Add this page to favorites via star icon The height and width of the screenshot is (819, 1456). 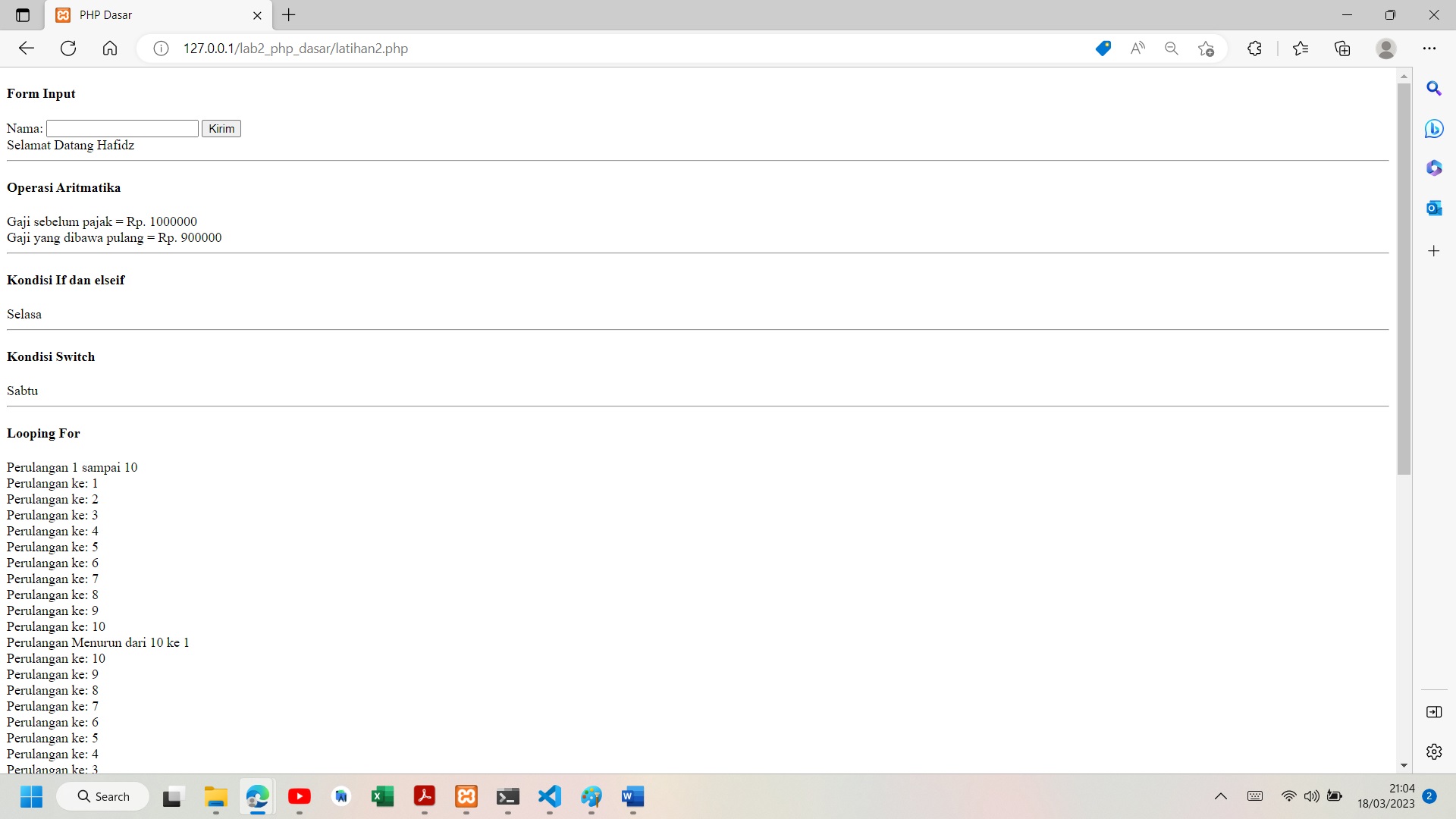click(1206, 48)
